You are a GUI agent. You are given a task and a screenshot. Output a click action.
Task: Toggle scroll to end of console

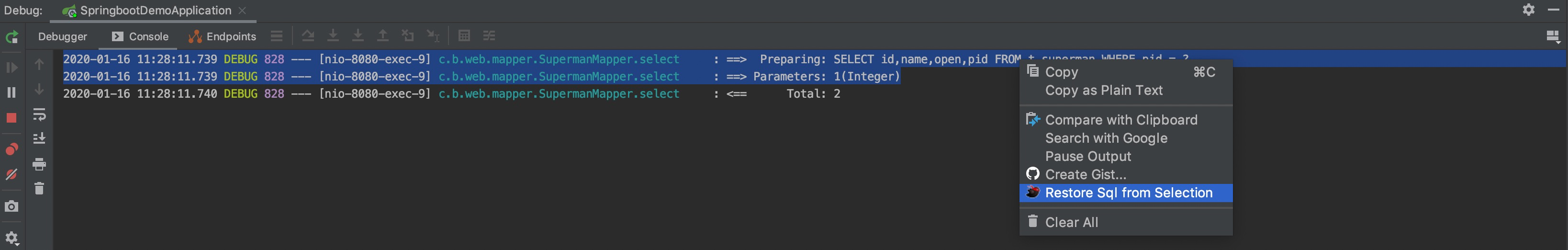point(39,138)
